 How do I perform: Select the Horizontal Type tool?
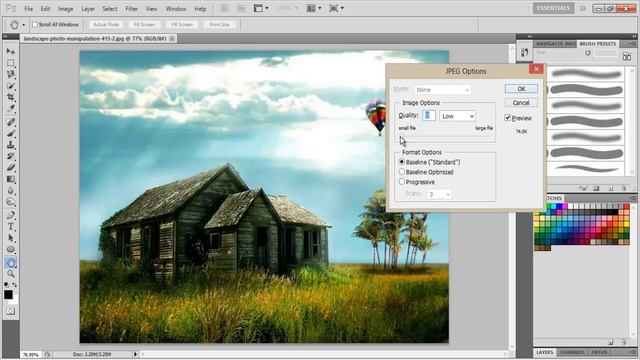(x=11, y=227)
